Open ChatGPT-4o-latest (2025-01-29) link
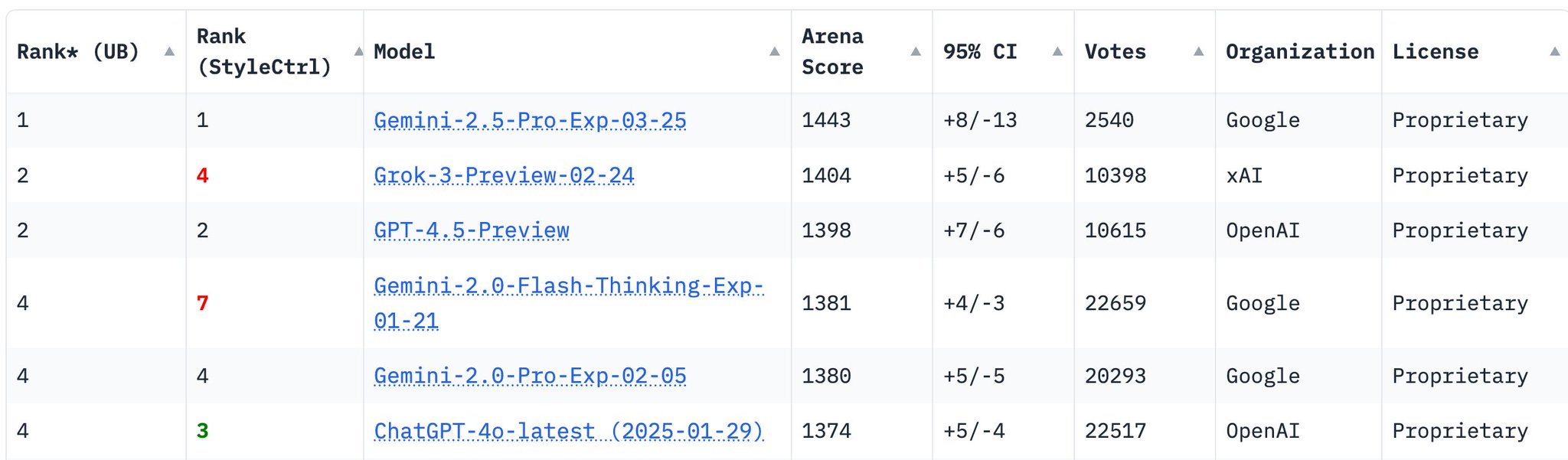 point(569,431)
